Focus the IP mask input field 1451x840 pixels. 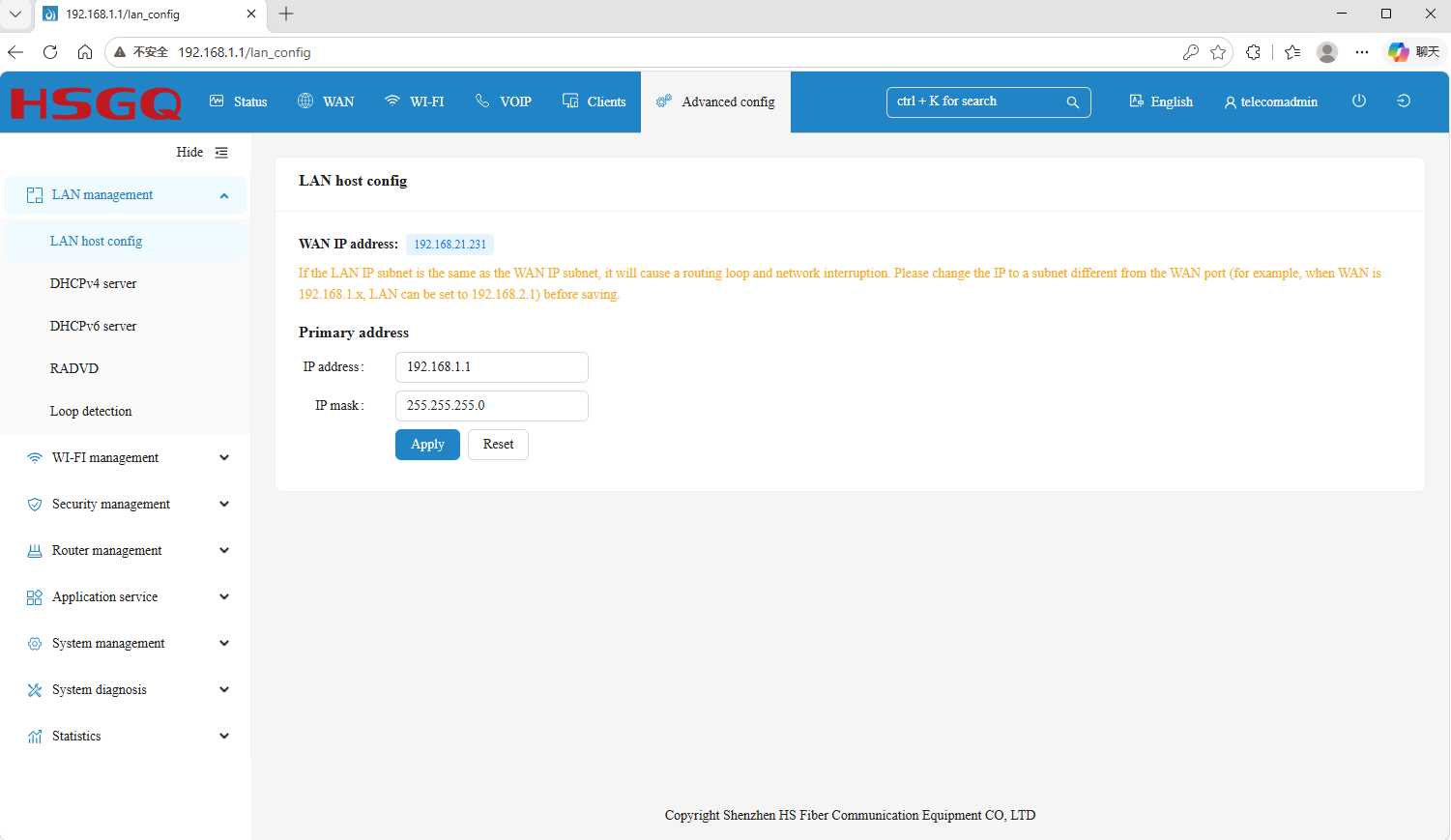point(491,406)
